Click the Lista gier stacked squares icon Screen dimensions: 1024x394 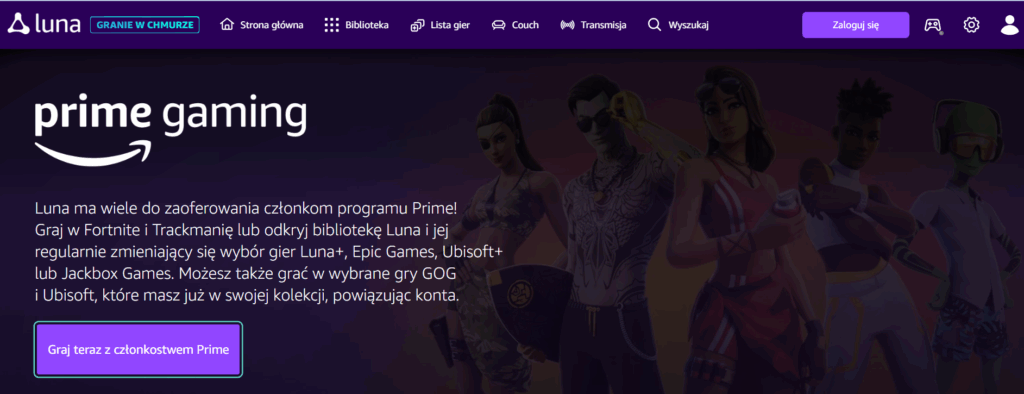pos(417,25)
